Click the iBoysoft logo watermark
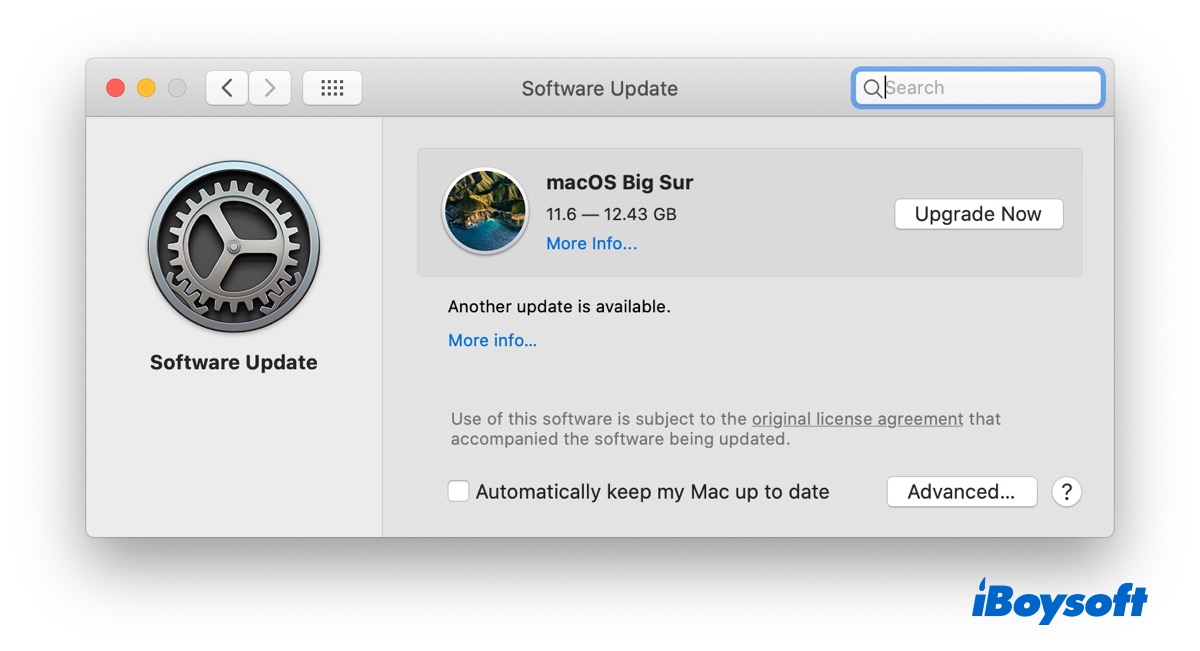This screenshot has width=1200, height=651. click(1059, 602)
